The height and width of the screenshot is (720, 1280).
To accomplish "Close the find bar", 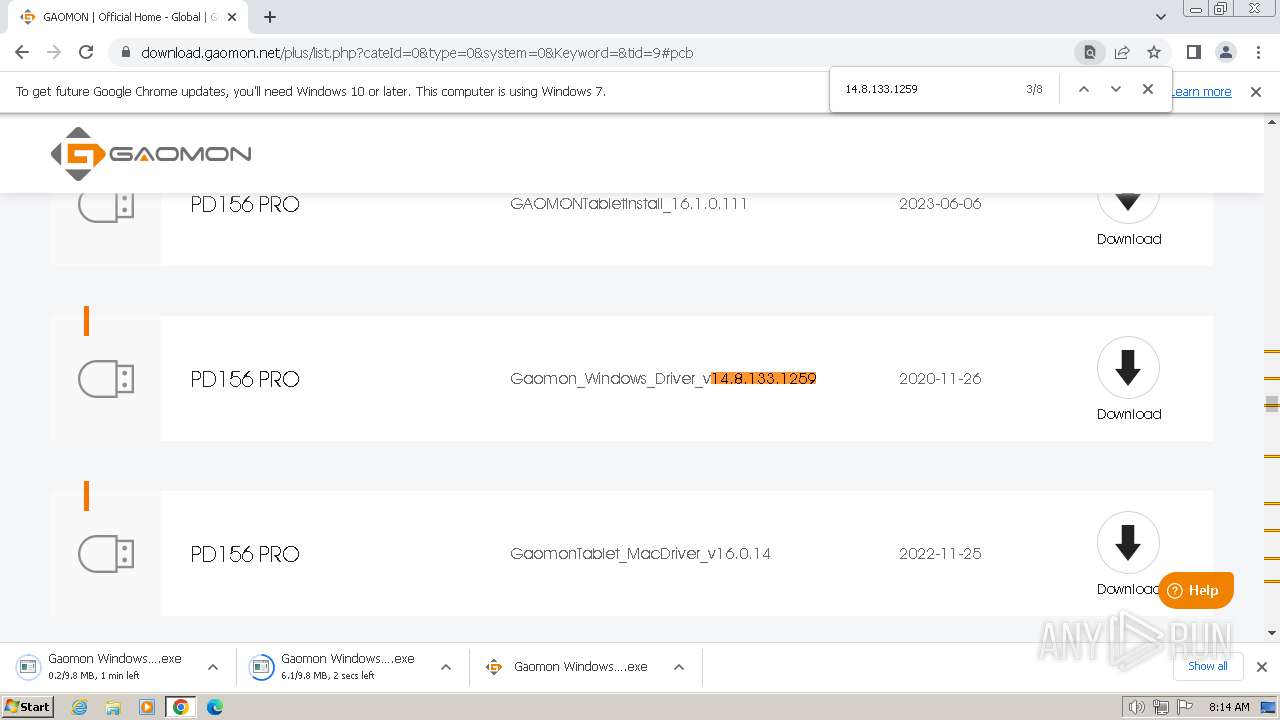I will click(1148, 89).
